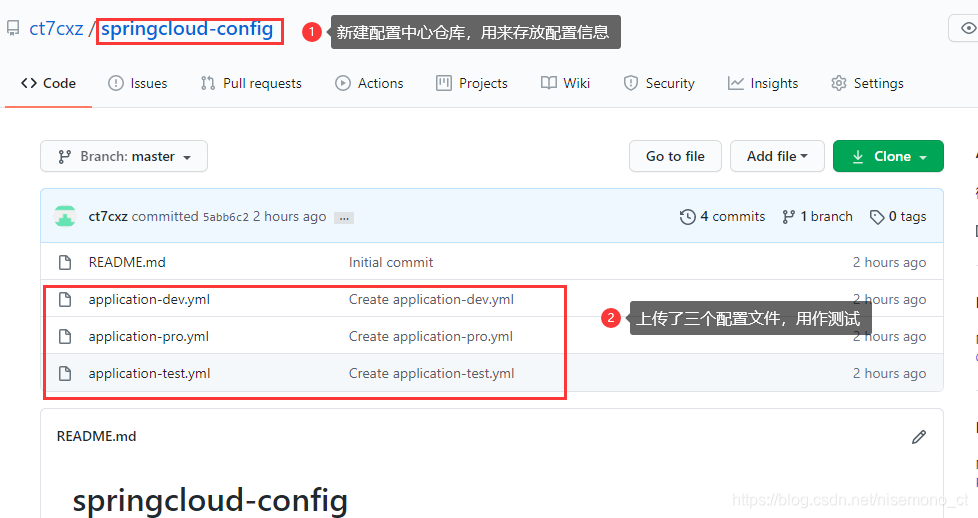The height and width of the screenshot is (518, 978).
Task: Click the Code angle-brackets icon
Action: (x=29, y=83)
